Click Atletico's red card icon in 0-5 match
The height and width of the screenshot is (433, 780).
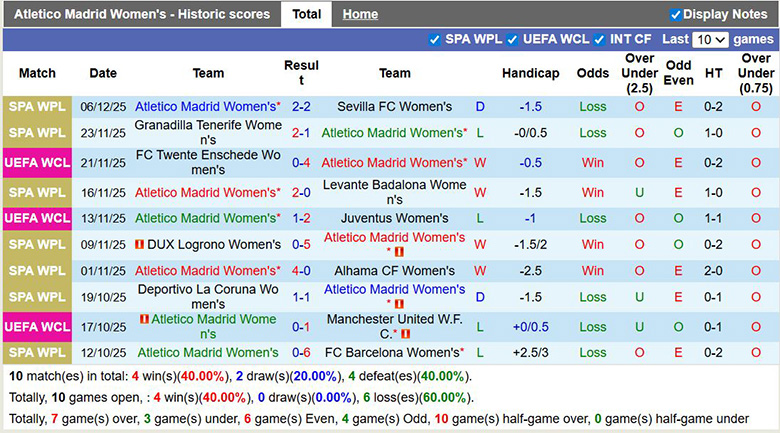(398, 252)
